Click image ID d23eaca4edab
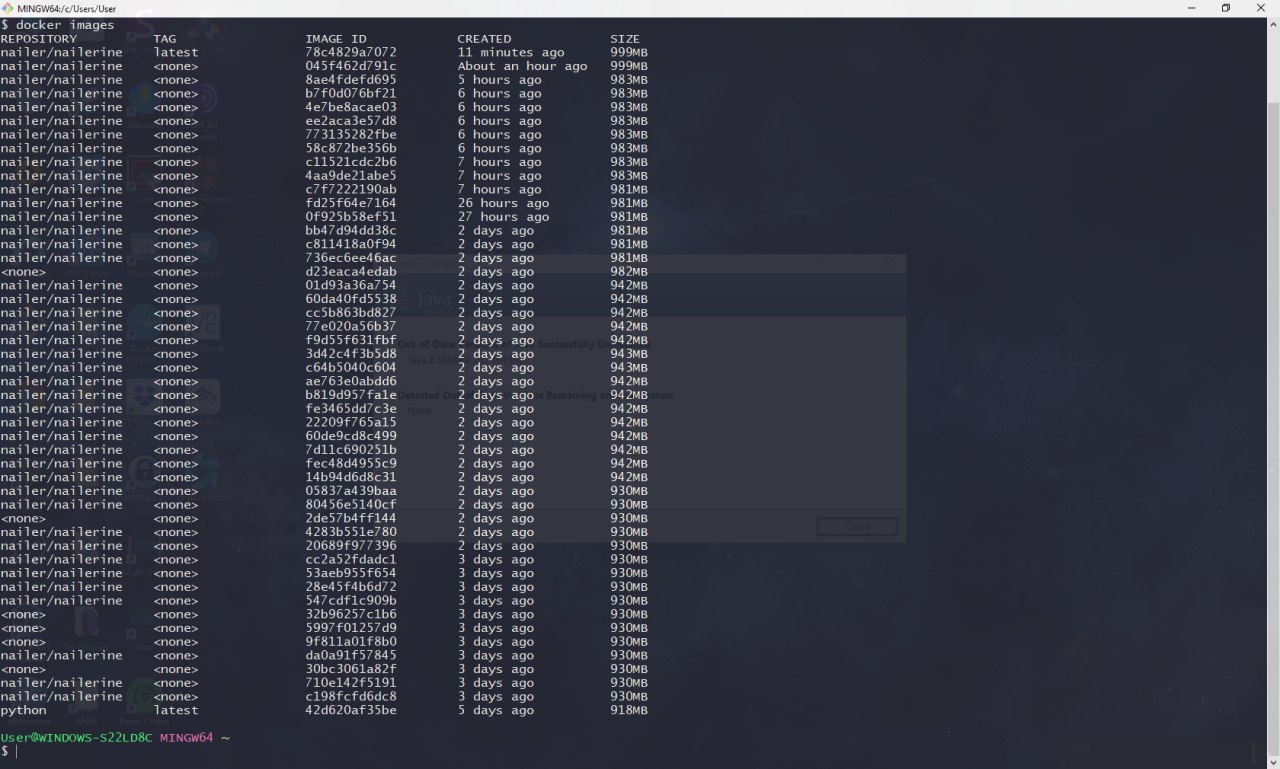This screenshot has width=1280, height=769. (x=351, y=272)
